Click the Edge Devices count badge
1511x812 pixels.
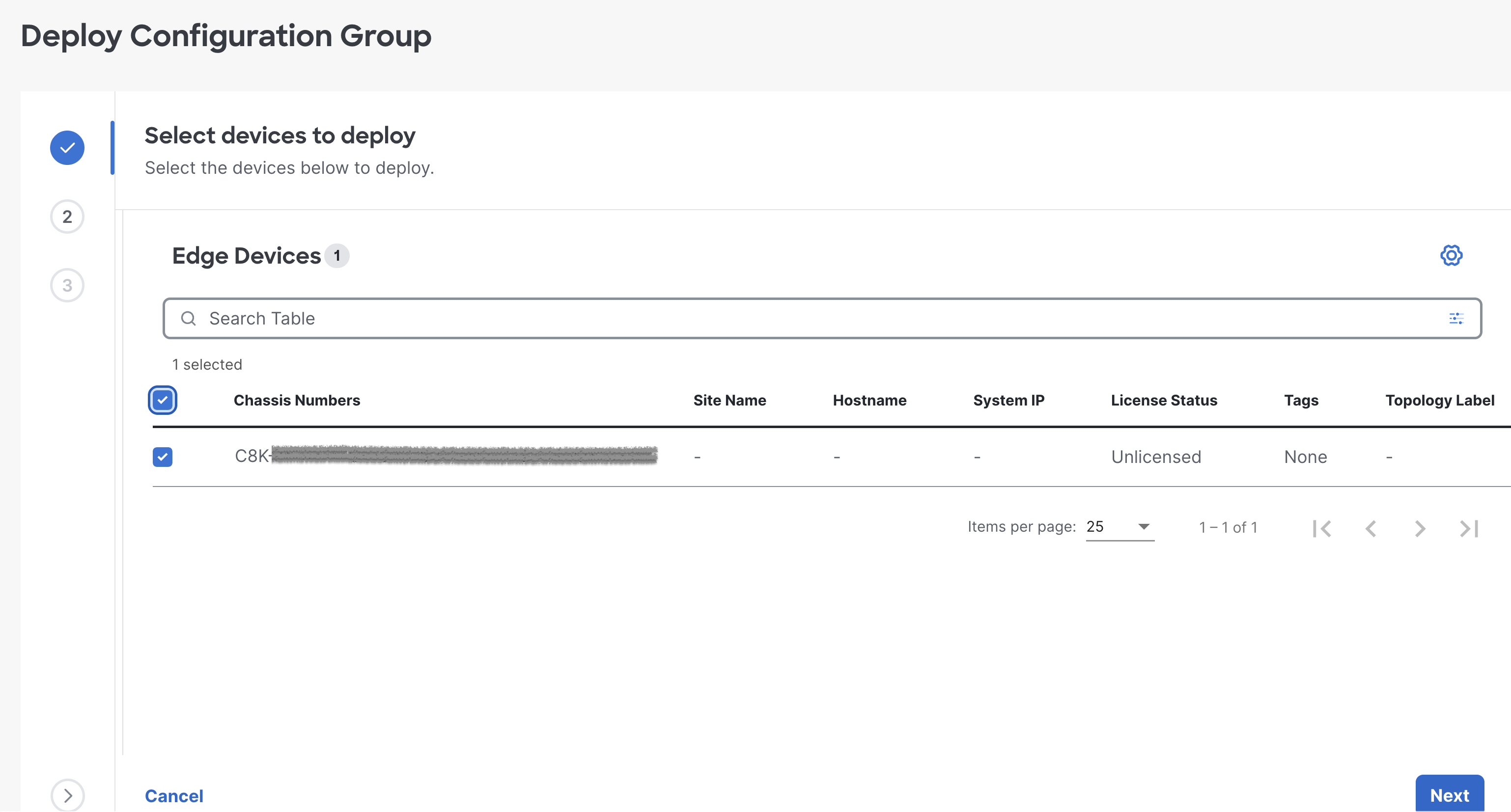click(337, 256)
